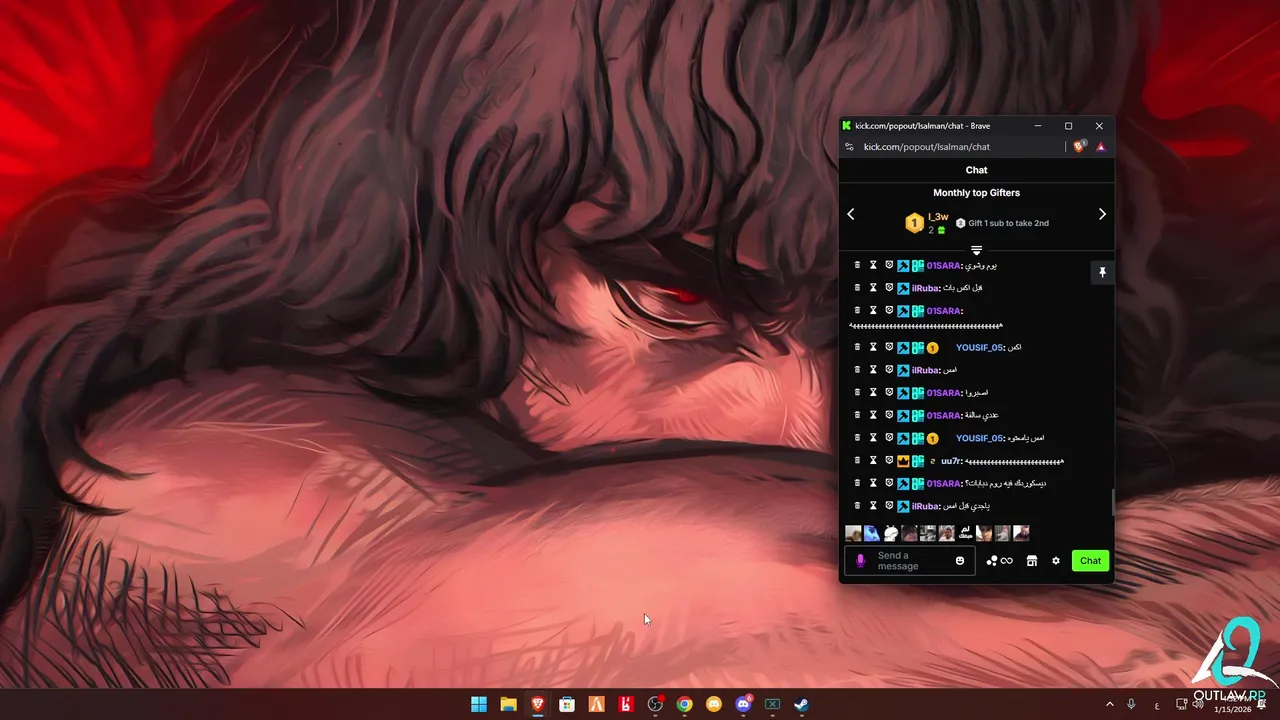
Task: Open OBS Studio from the taskbar
Action: coord(655,704)
